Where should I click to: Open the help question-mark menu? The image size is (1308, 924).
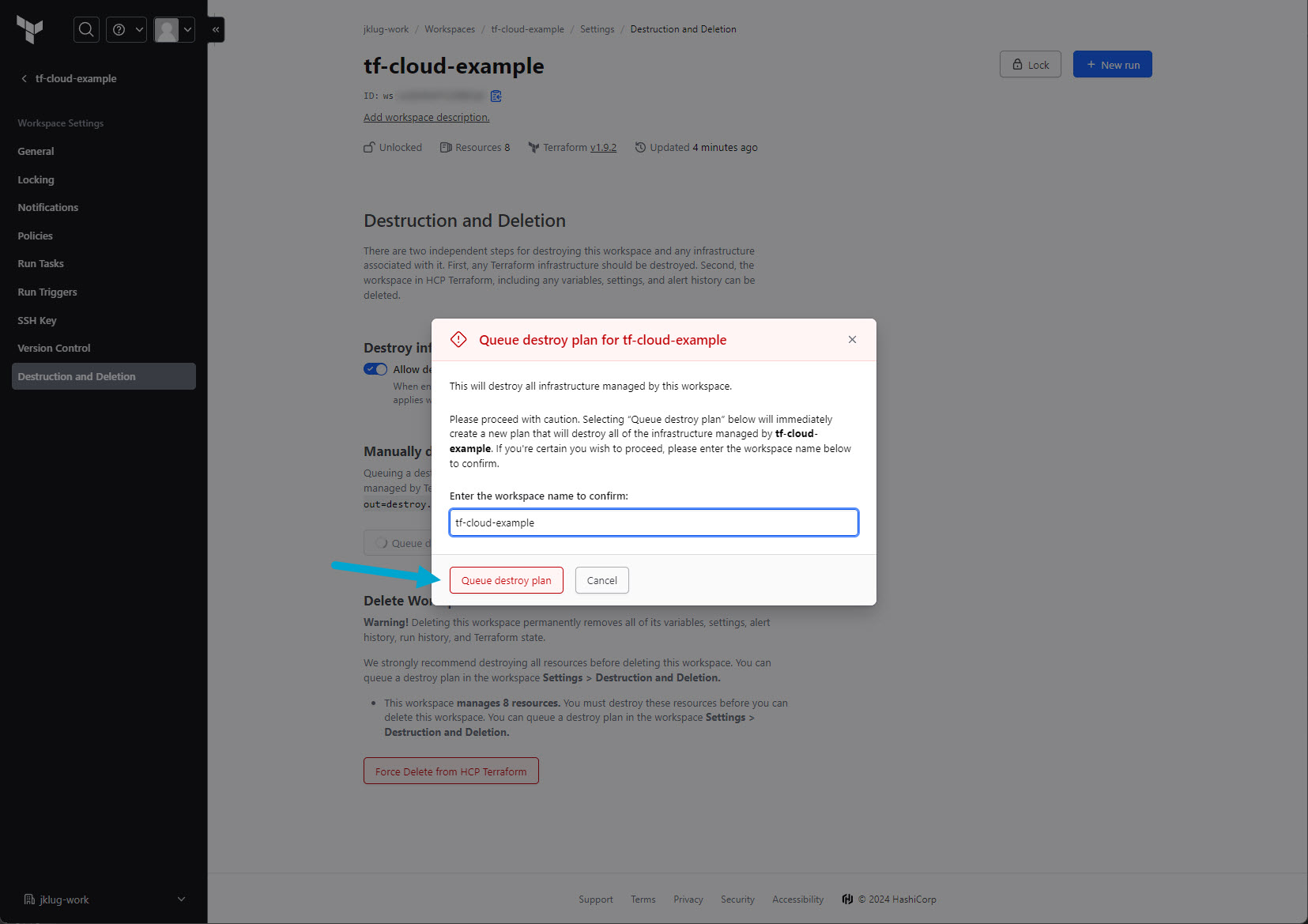127,30
